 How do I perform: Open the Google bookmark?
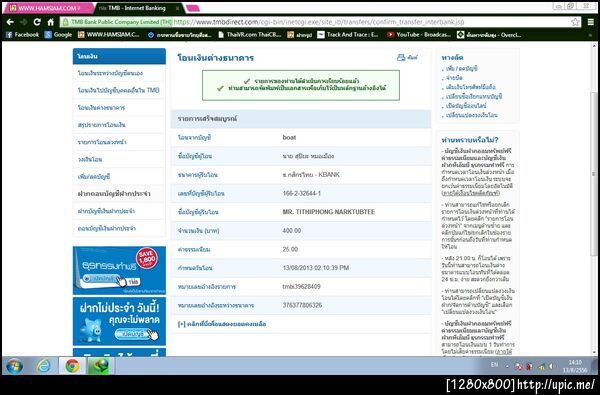(59, 35)
